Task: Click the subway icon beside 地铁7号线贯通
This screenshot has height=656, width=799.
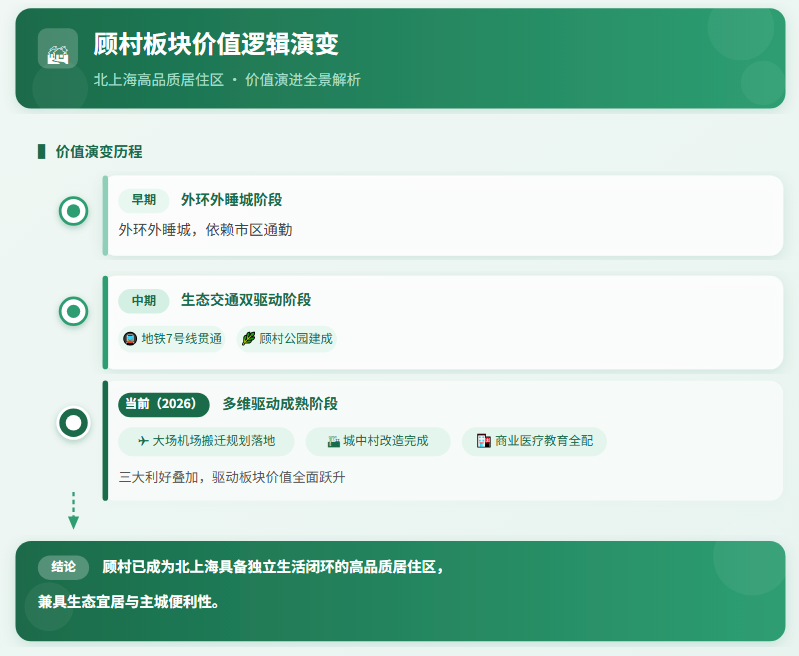Action: coord(130,338)
